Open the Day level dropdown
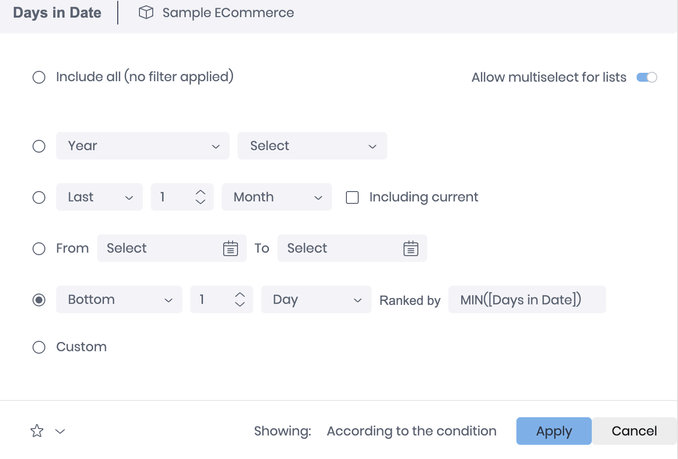Viewport: 678px width, 459px height. (x=316, y=299)
